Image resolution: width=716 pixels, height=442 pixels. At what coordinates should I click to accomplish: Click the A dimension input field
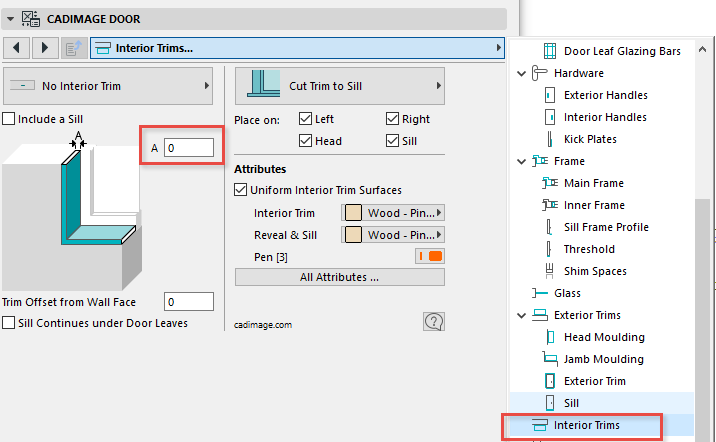tap(188, 148)
